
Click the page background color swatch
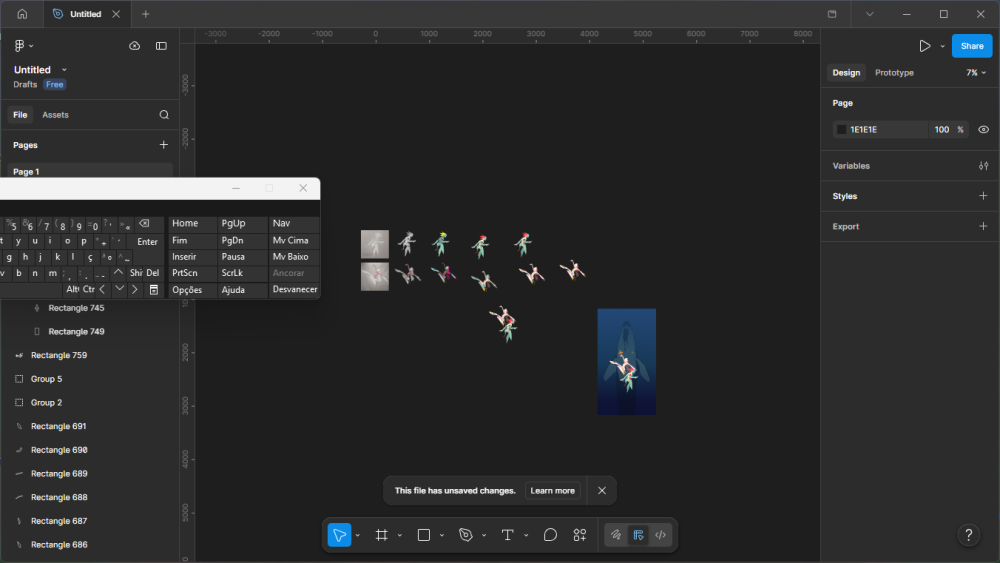[842, 129]
